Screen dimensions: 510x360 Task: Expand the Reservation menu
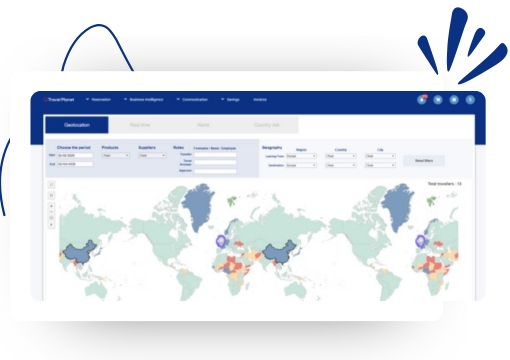click(98, 99)
